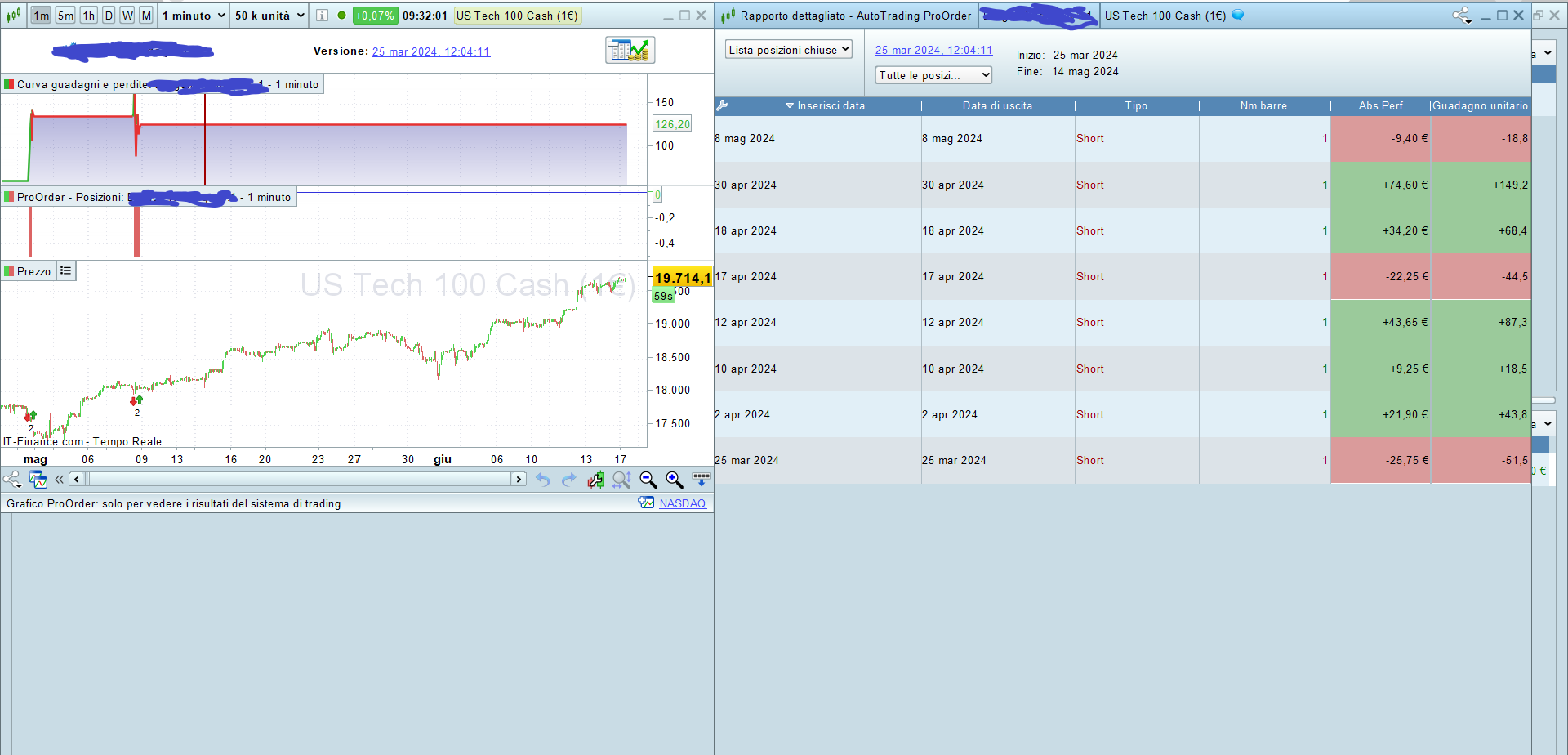
Task: Click the -9,40 € Abs Perf cell
Action: 1381,138
